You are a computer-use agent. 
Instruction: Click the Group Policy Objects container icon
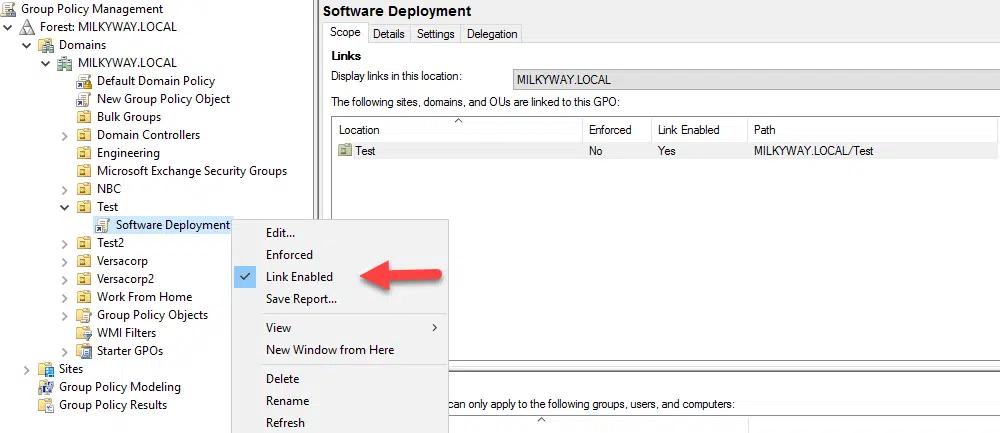[84, 315]
